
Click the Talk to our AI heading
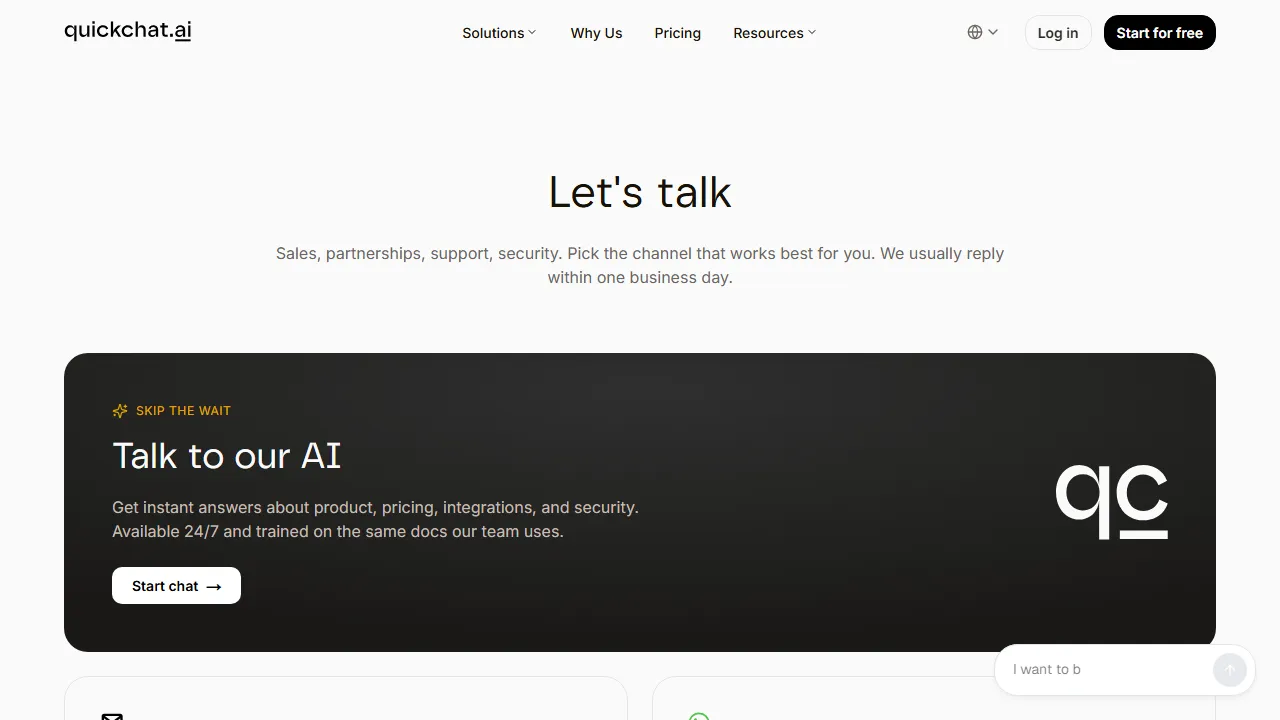tap(227, 456)
